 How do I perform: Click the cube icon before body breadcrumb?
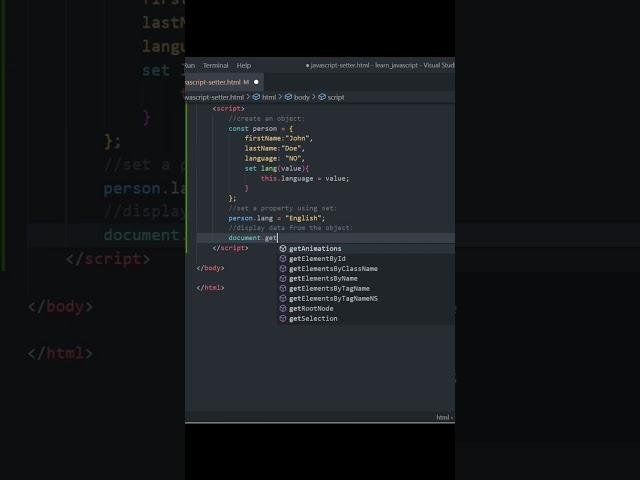tap(288, 97)
